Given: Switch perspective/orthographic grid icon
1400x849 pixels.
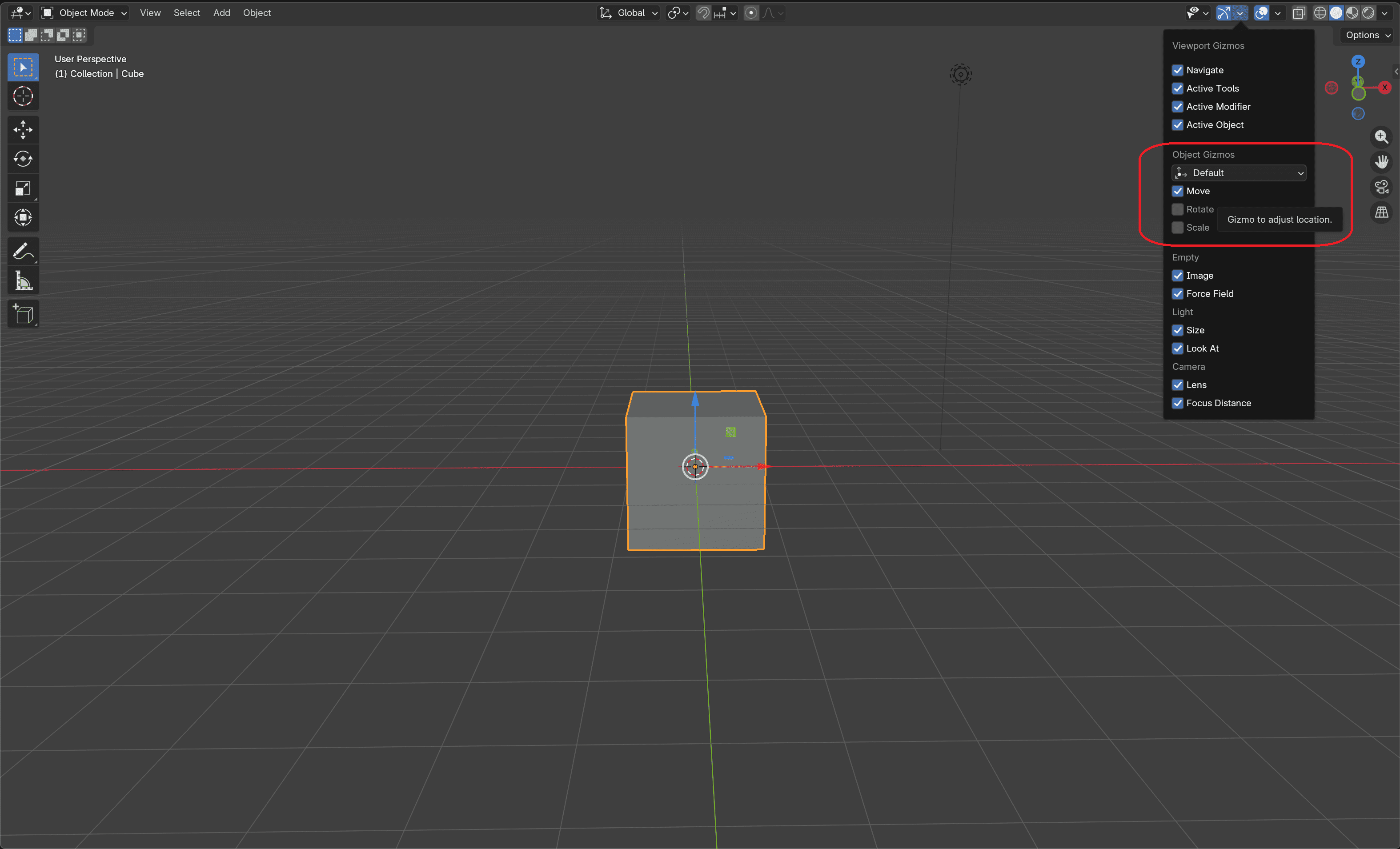Looking at the screenshot, I should 1381,212.
